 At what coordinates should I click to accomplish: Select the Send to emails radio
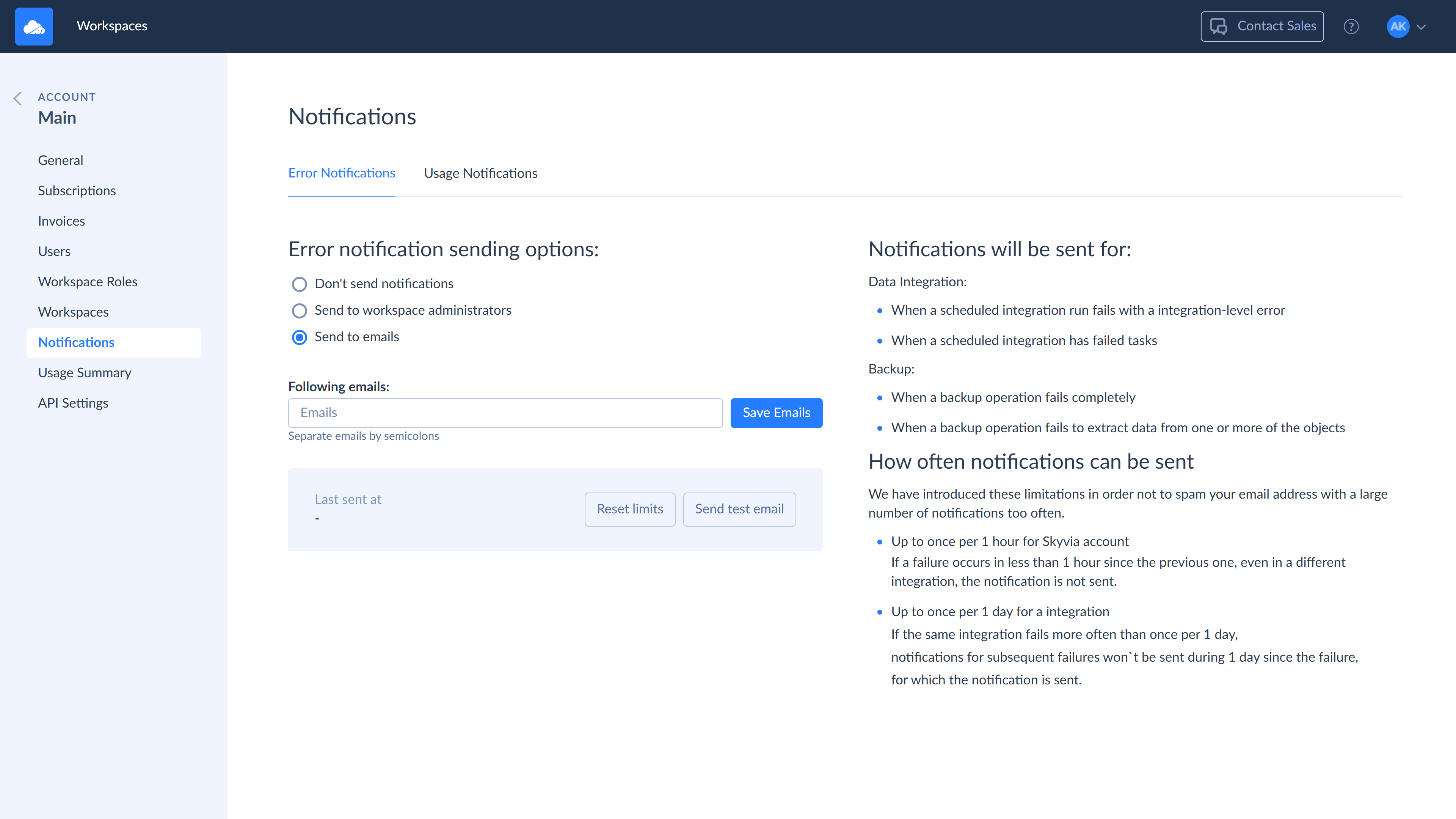pyautogui.click(x=299, y=337)
